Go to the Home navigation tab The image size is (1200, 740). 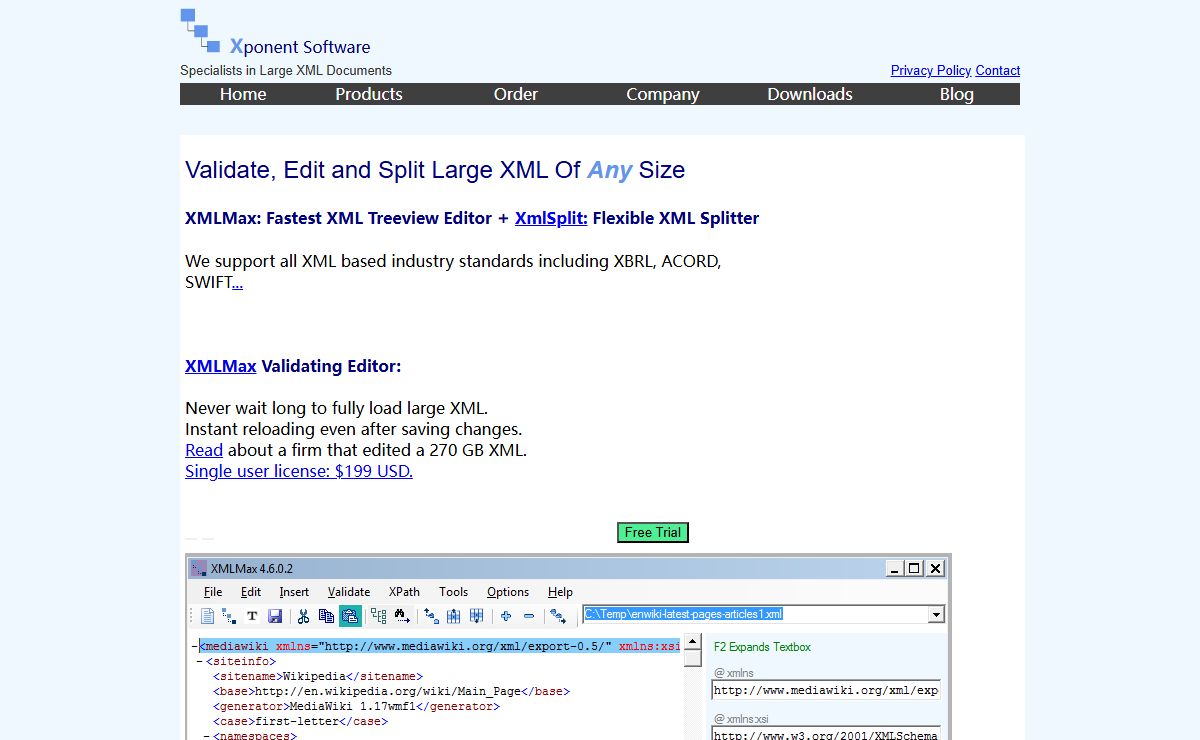coord(243,94)
